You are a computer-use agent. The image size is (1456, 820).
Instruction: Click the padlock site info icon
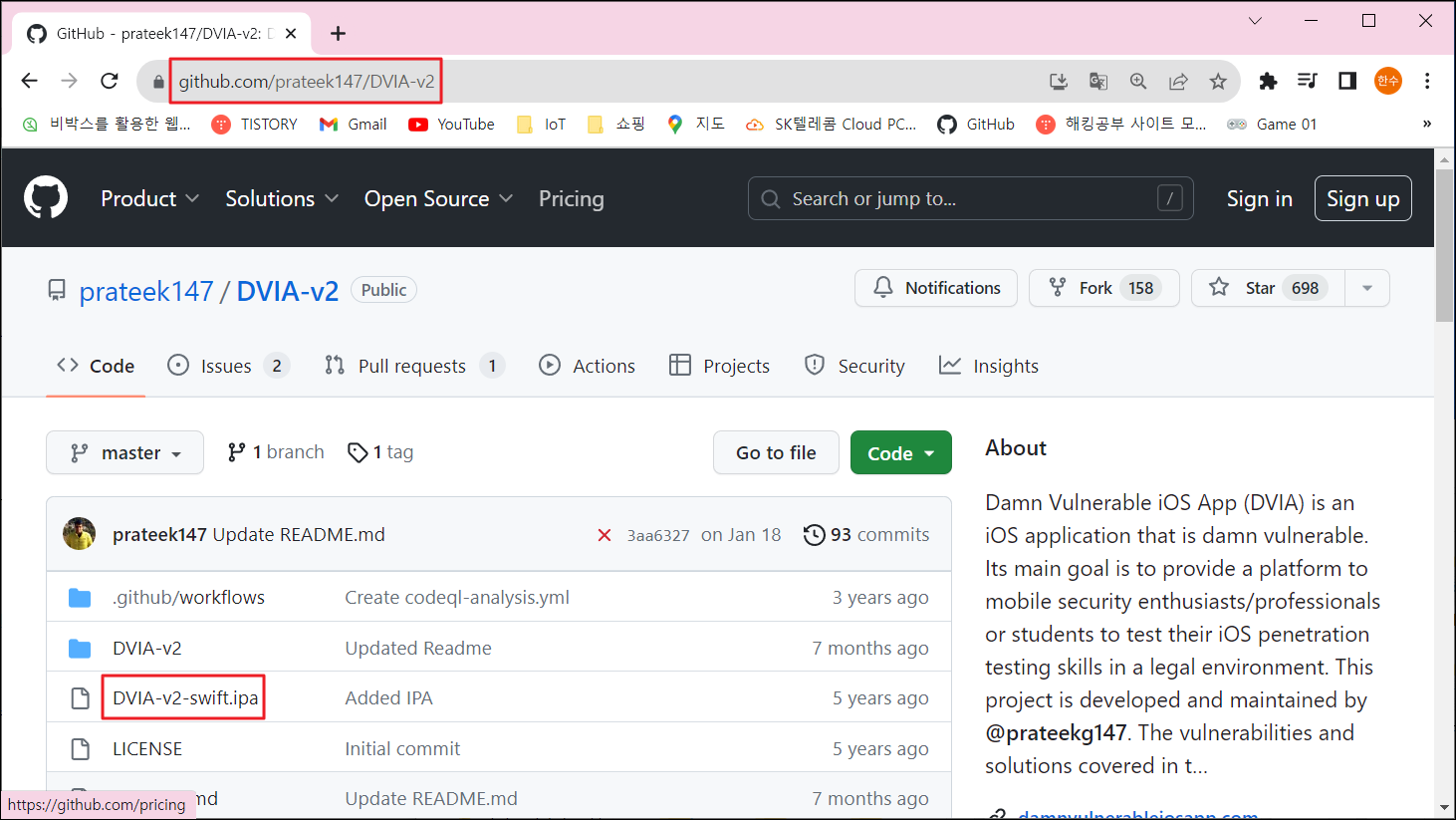tap(157, 82)
